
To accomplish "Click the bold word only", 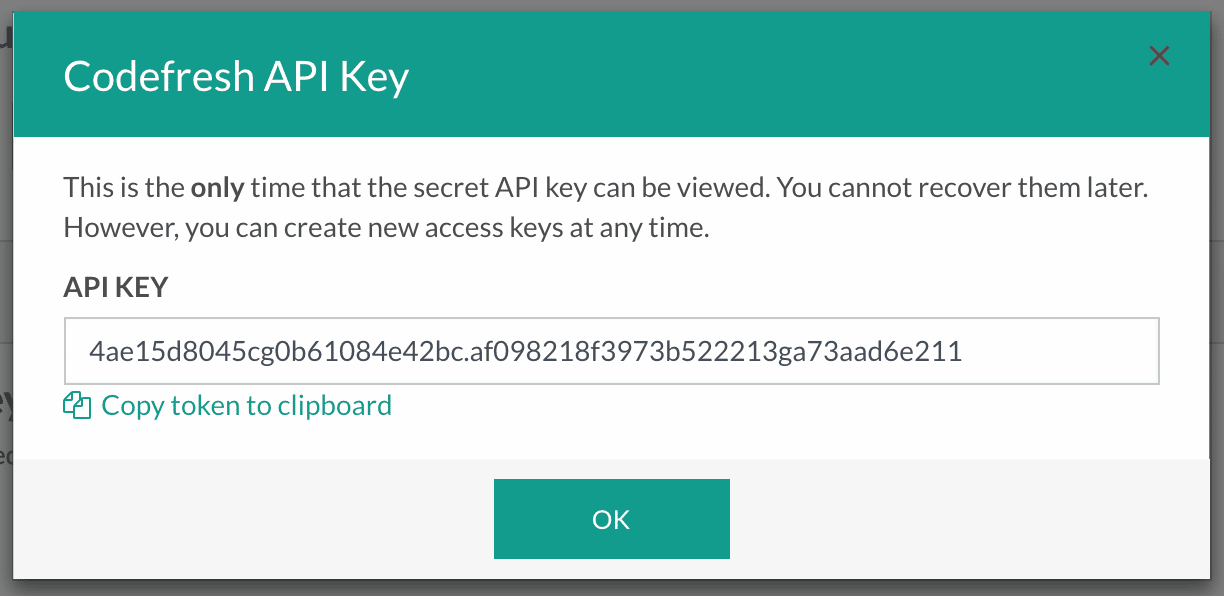I will click(x=218, y=187).
